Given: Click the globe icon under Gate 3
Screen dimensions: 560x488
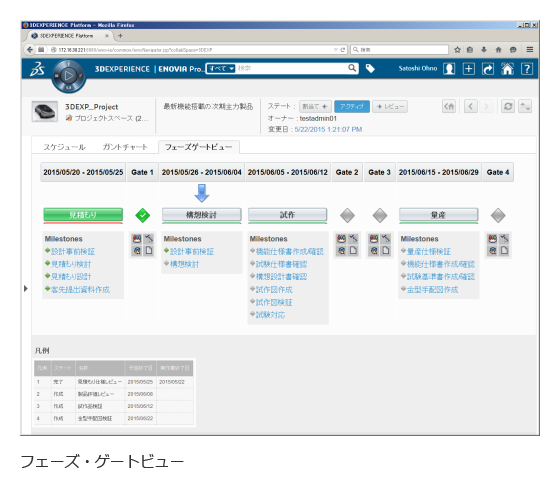Looking at the screenshot, I should (374, 251).
